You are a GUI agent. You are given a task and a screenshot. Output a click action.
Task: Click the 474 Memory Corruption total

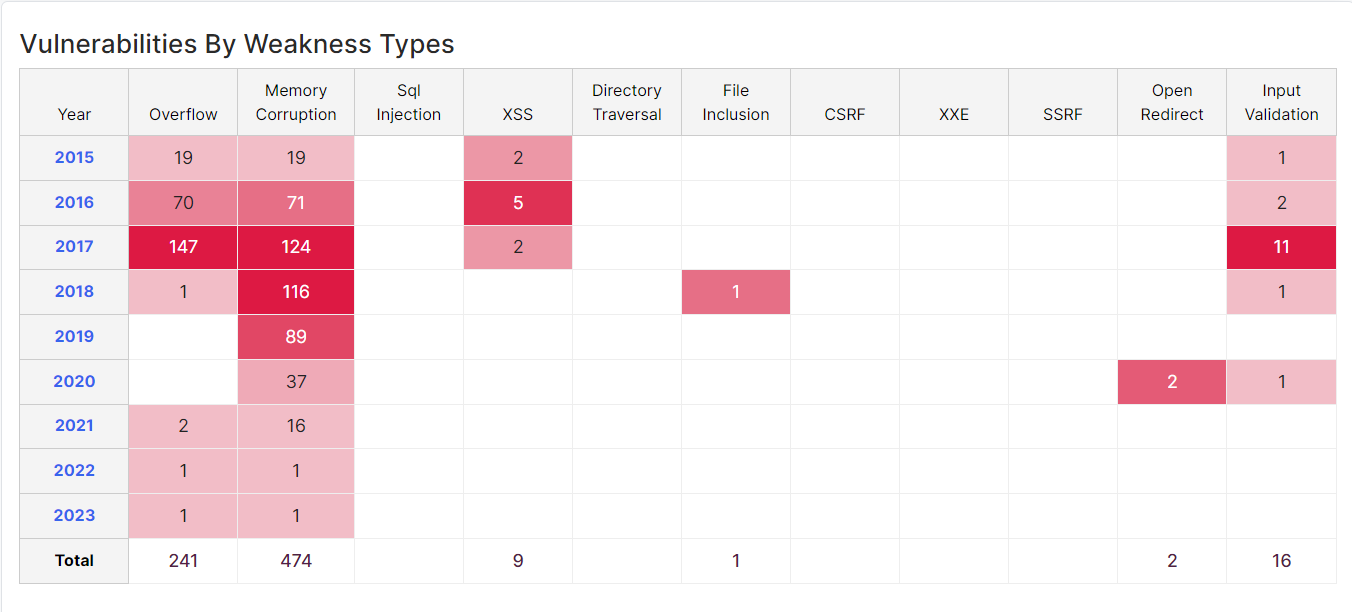295,561
